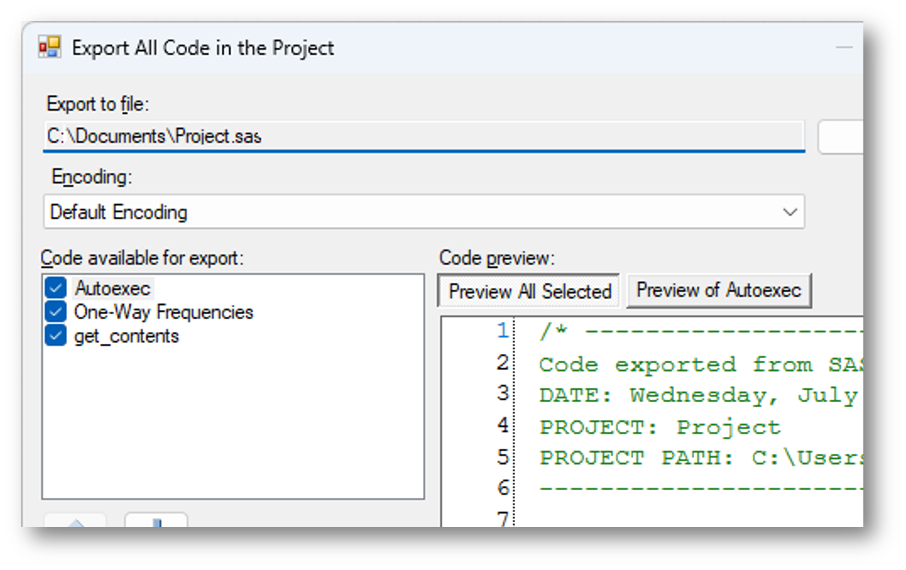The height and width of the screenshot is (570, 906).
Task: Click empty area of code available list
Action: (x=232, y=430)
